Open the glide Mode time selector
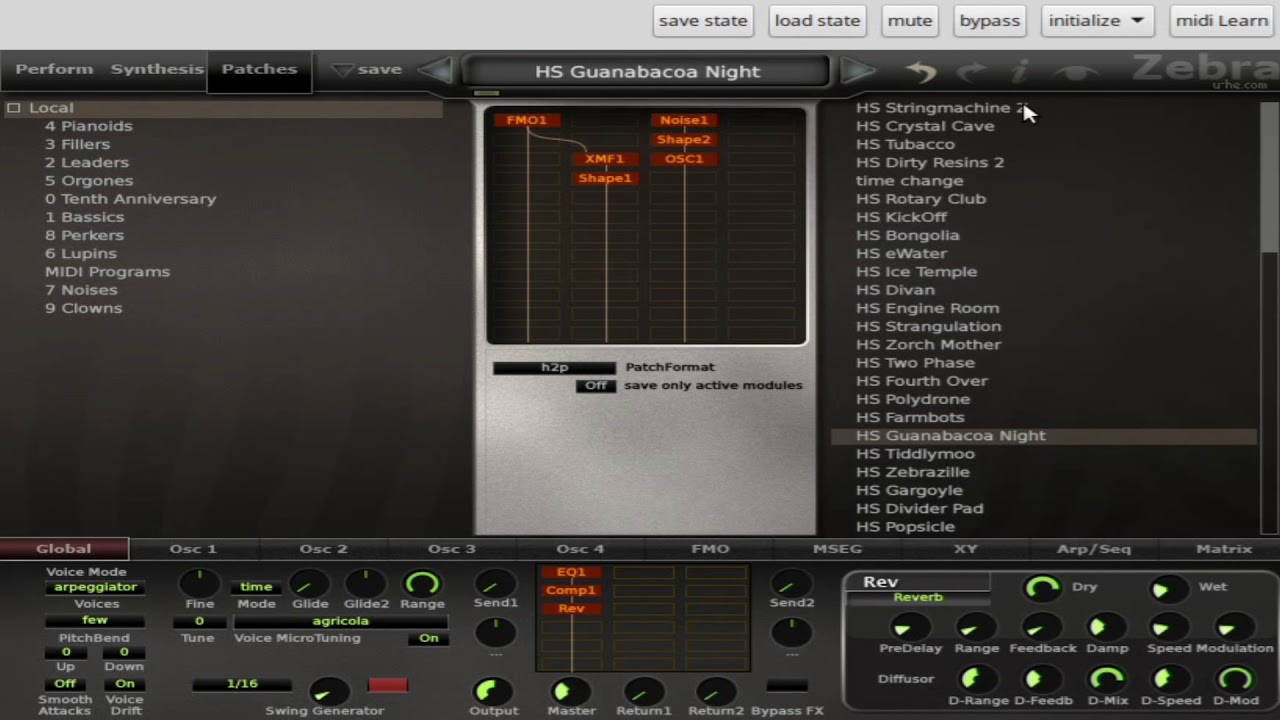Screen dimensions: 1280x720 click(255, 587)
